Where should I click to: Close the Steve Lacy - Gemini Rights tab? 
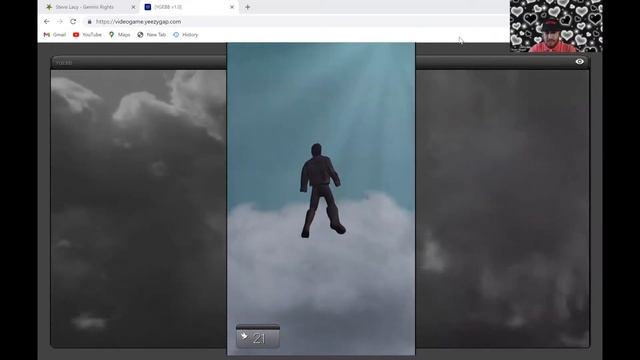click(133, 7)
